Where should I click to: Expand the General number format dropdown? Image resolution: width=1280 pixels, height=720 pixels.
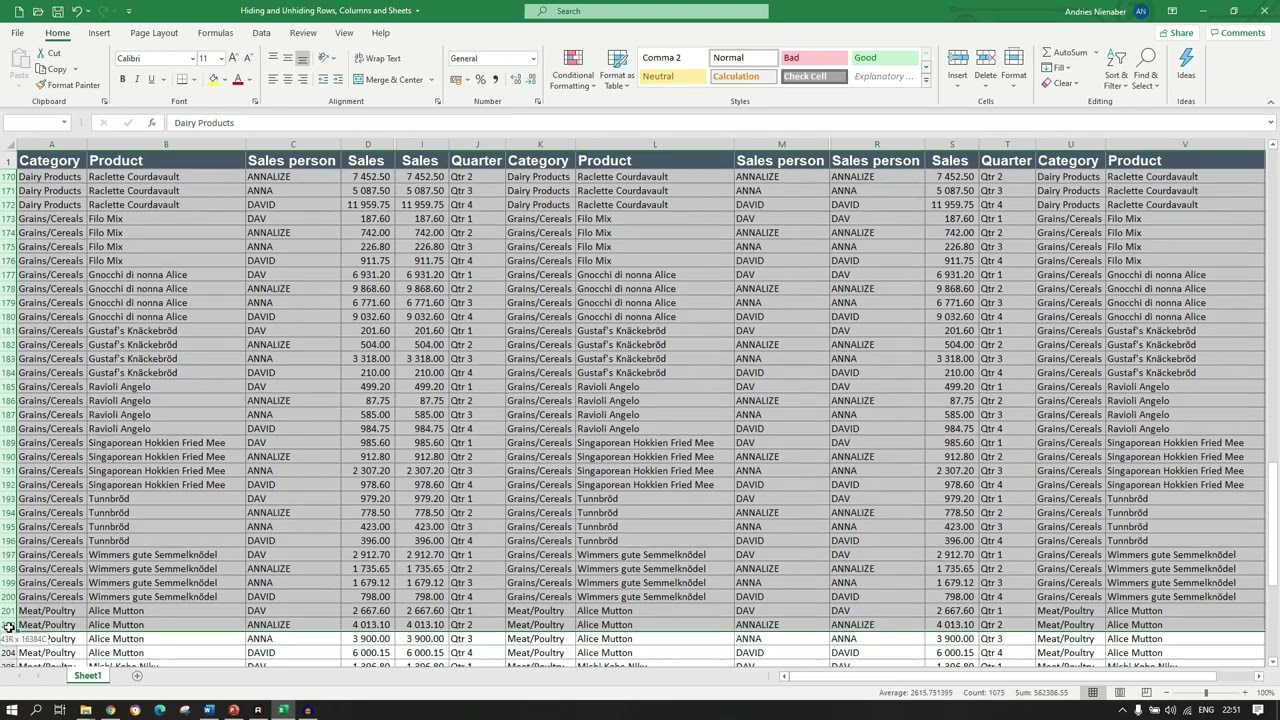click(x=533, y=58)
